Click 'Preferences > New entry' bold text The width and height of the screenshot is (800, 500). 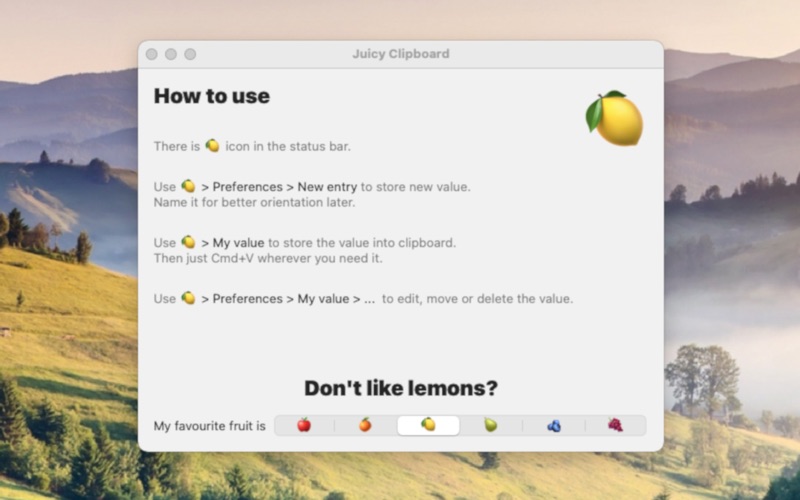click(285, 187)
